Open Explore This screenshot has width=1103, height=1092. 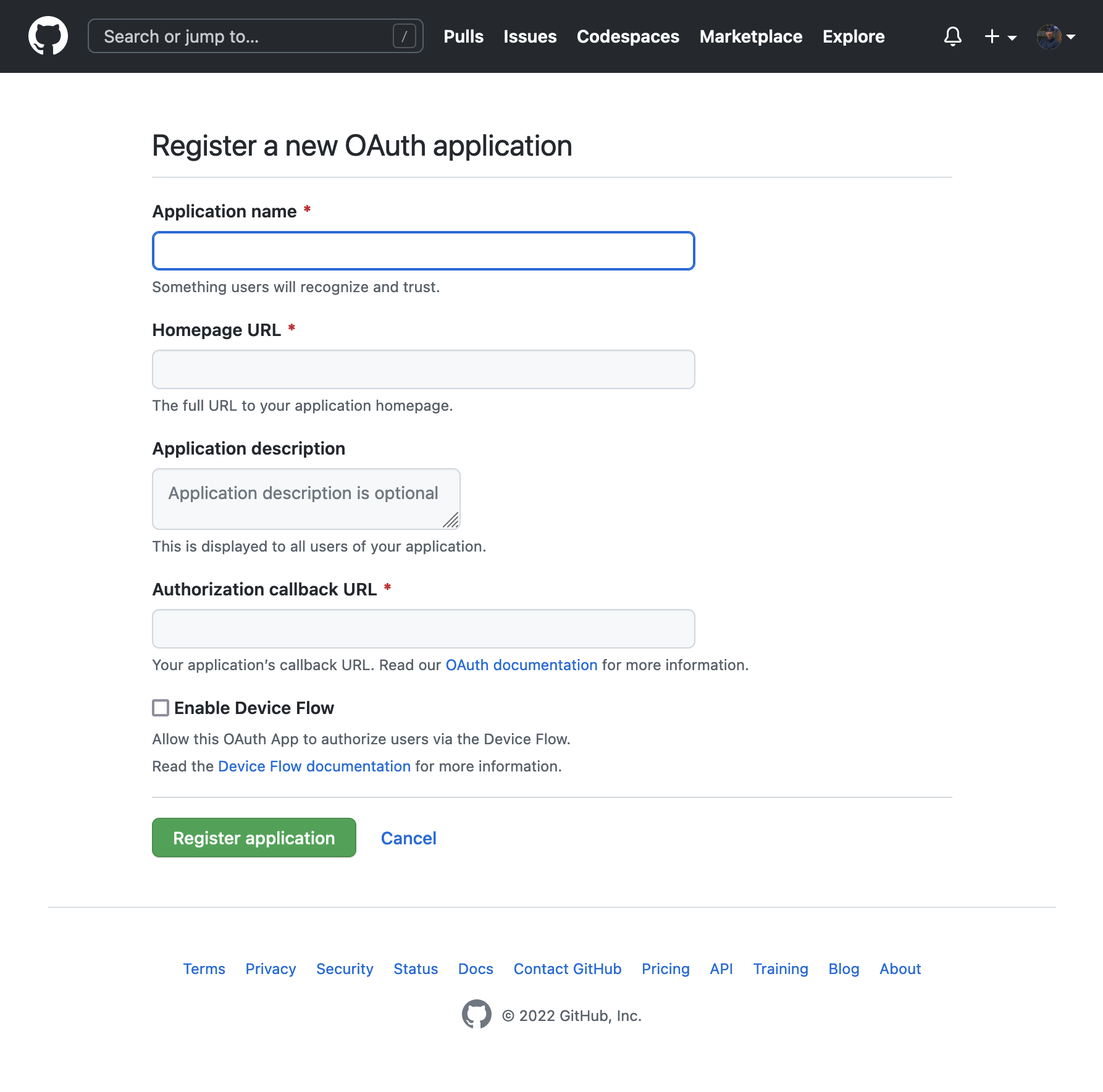coord(853,36)
